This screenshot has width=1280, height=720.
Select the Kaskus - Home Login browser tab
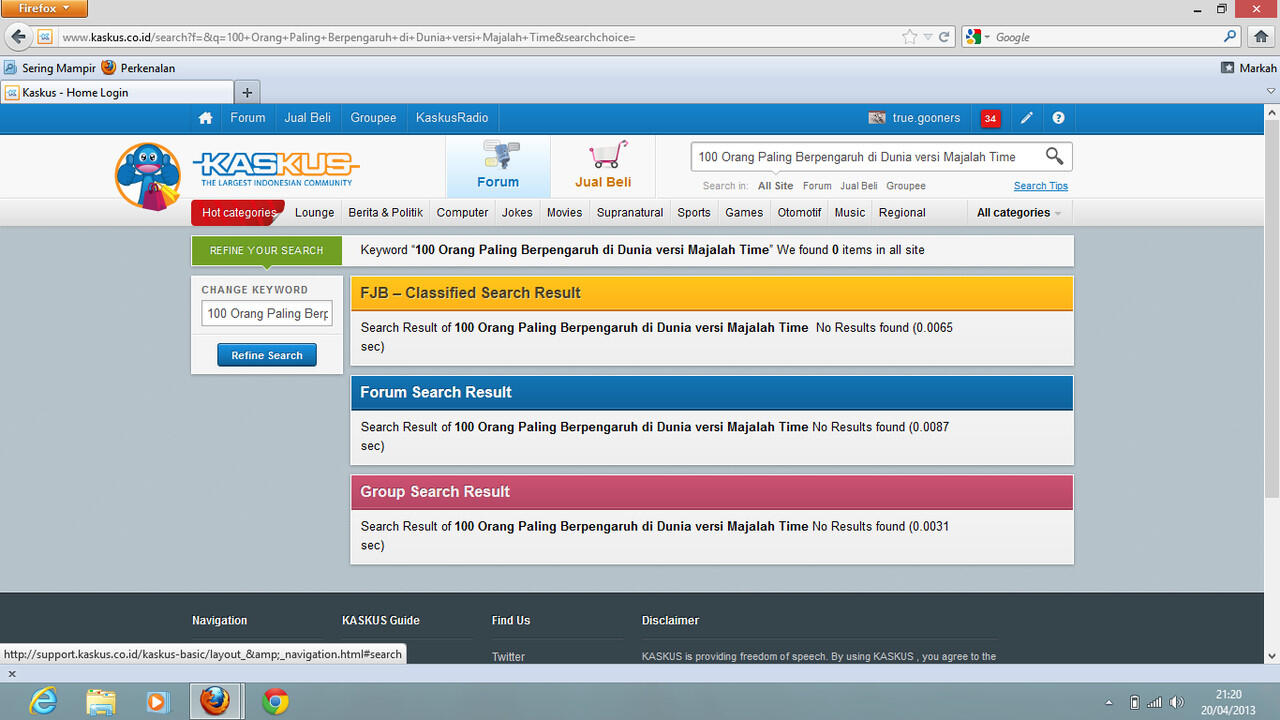117,92
